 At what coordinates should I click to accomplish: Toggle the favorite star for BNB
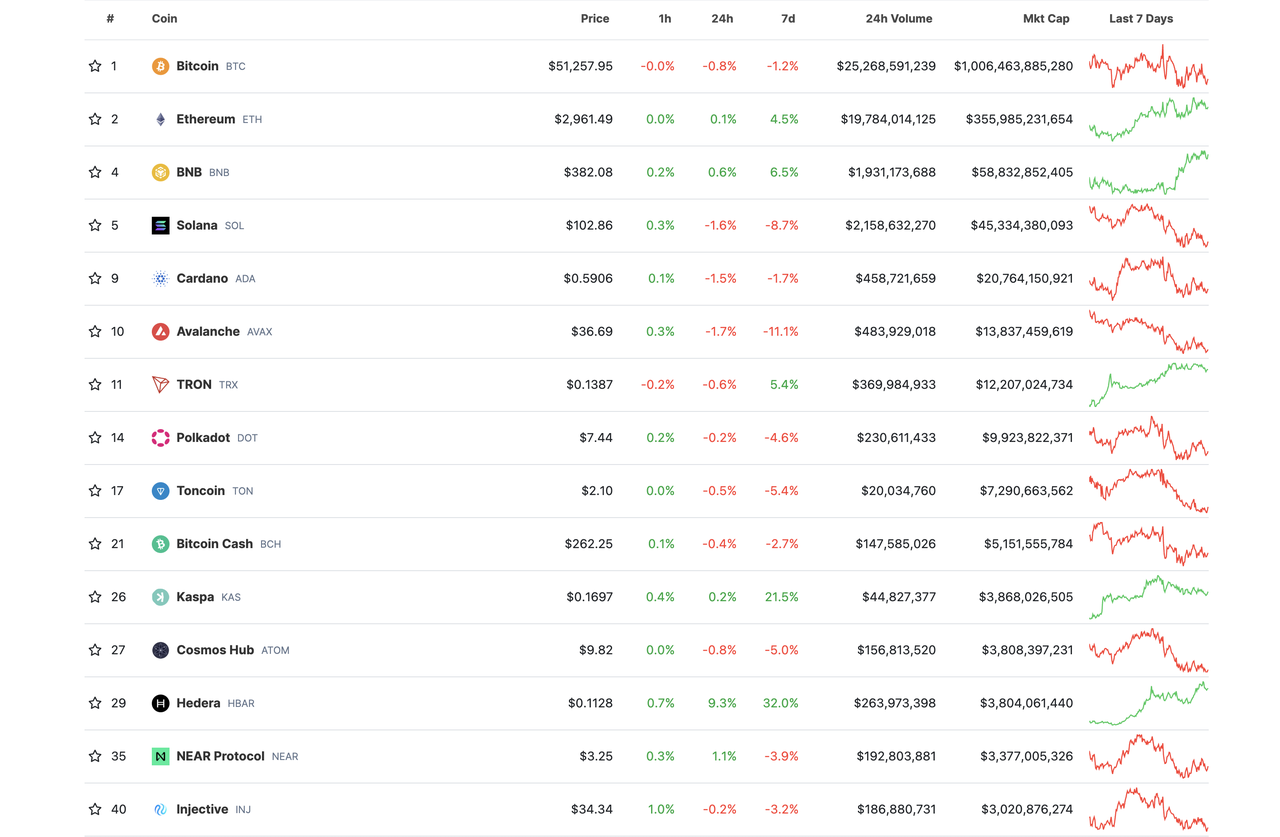point(95,172)
